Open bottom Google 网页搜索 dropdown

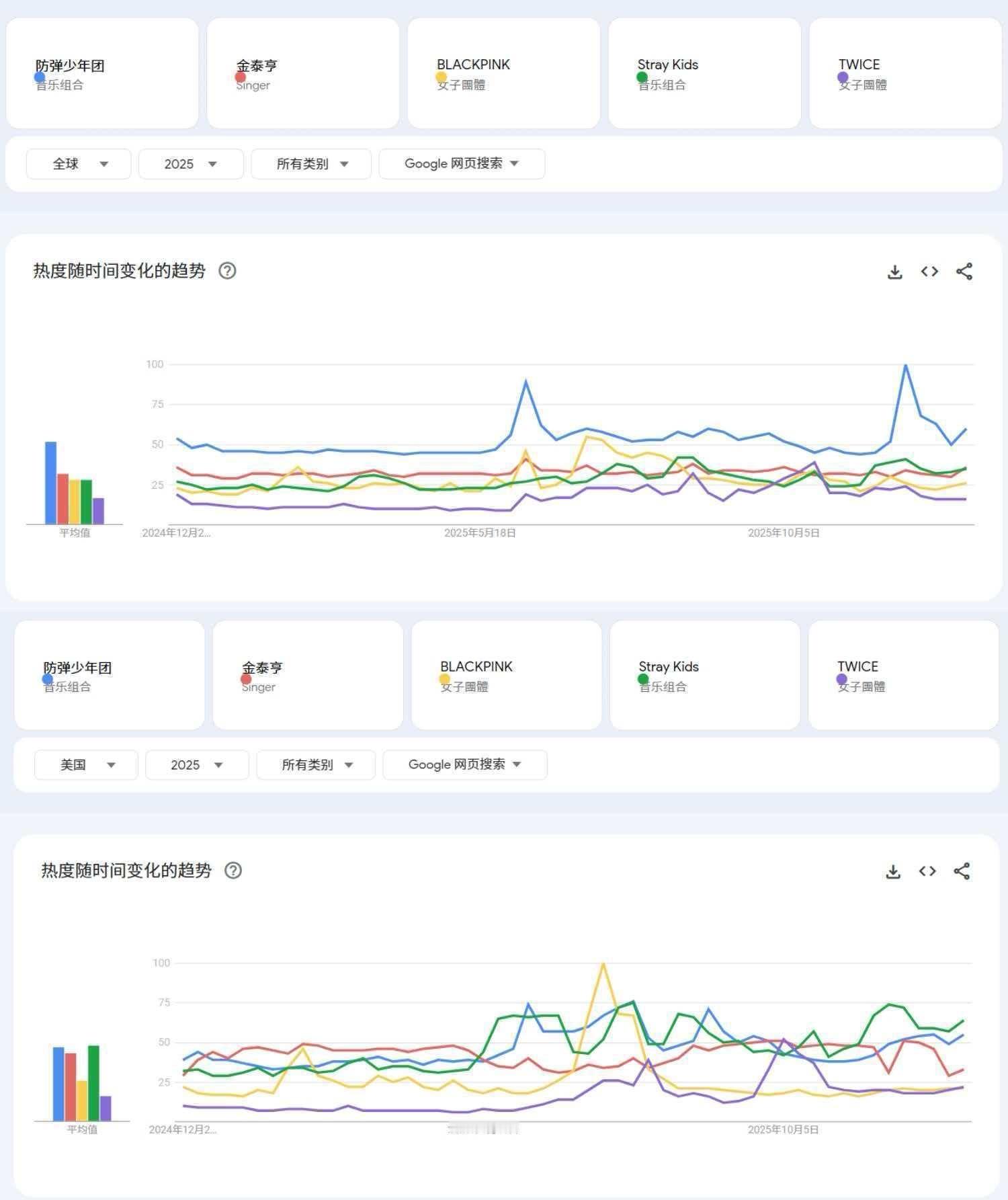point(465,764)
